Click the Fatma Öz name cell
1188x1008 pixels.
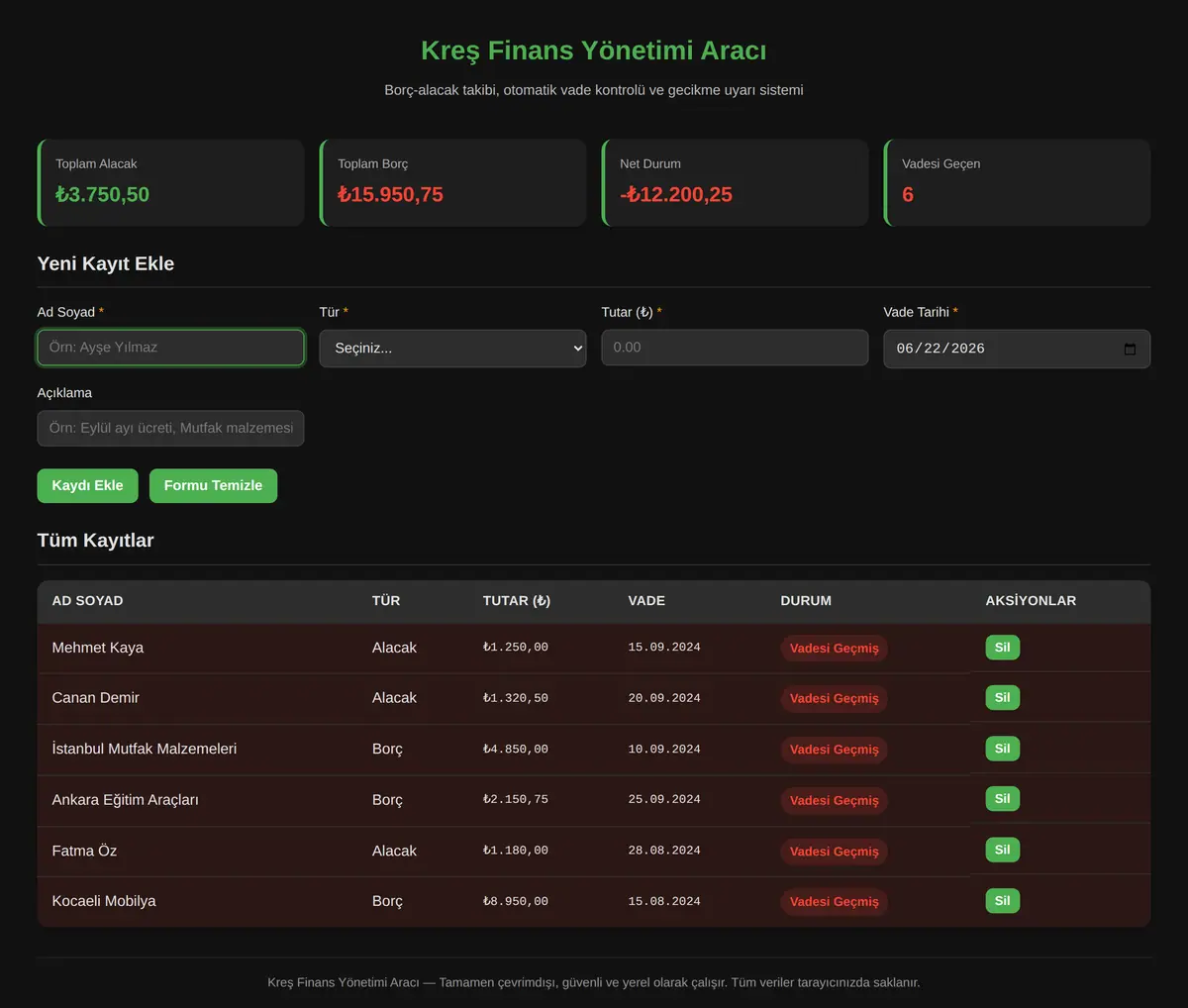pyautogui.click(x=84, y=851)
